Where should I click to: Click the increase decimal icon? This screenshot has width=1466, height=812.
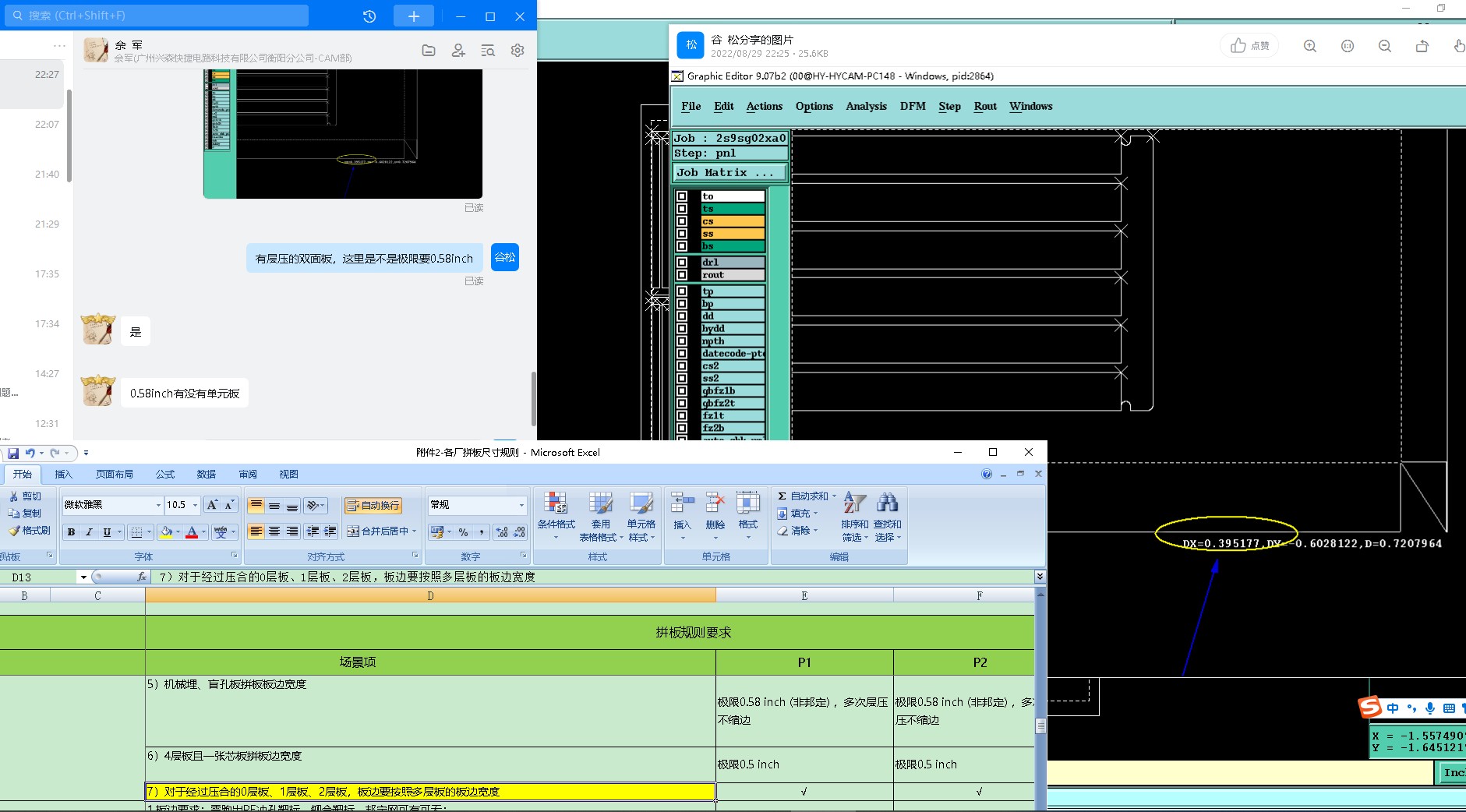[x=501, y=532]
